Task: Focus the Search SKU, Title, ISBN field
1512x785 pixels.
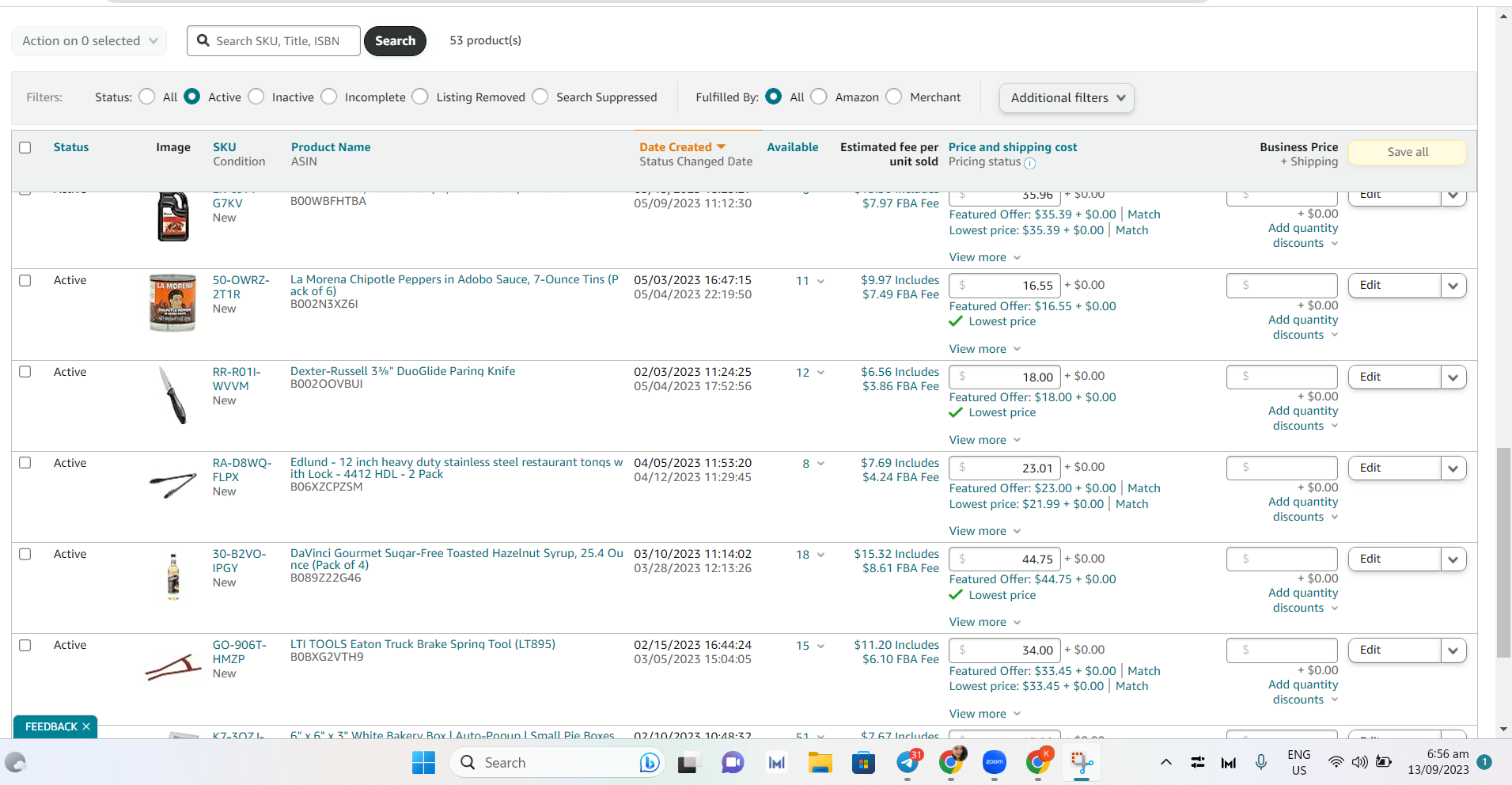Action: [274, 41]
